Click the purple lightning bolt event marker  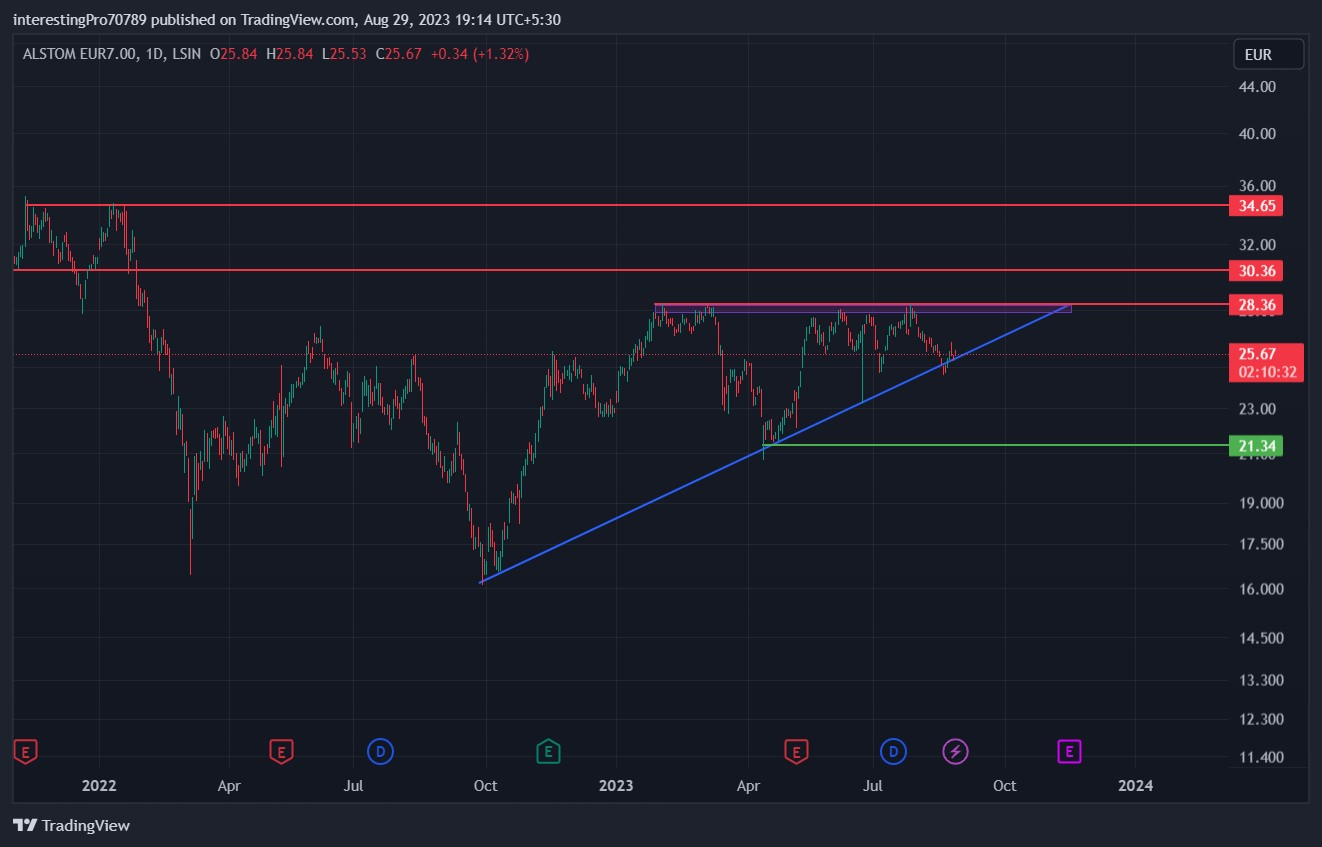click(956, 750)
